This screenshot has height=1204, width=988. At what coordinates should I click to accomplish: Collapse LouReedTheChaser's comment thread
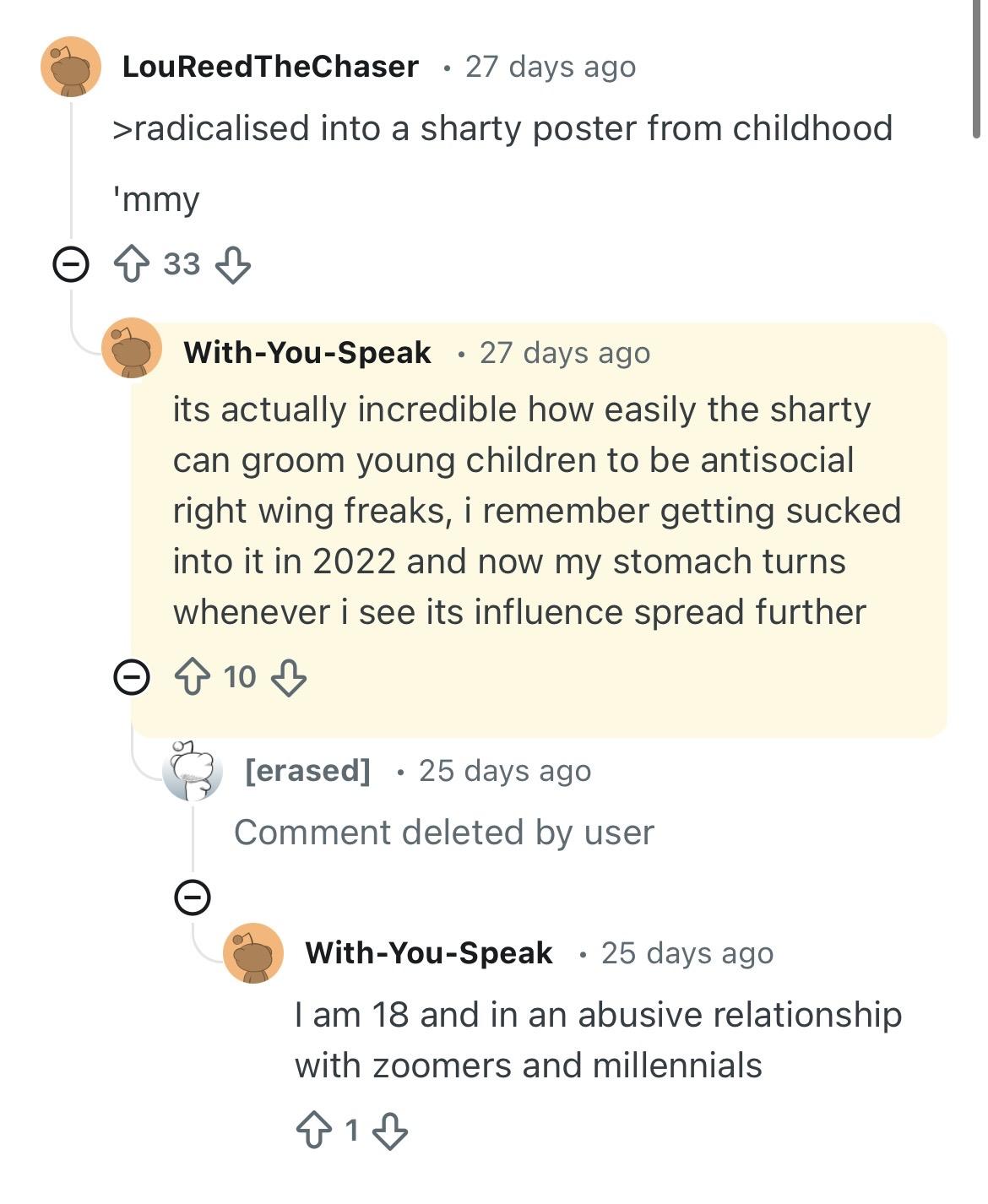point(71,265)
